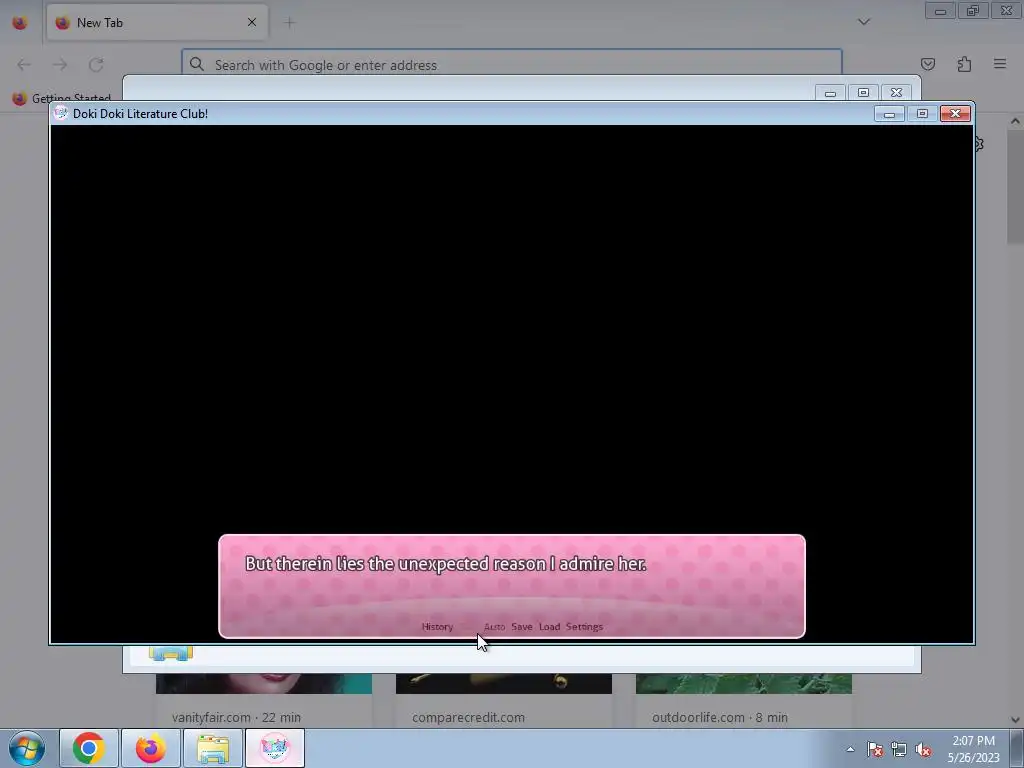Toggle Auto-forward mode in the game

(494, 626)
